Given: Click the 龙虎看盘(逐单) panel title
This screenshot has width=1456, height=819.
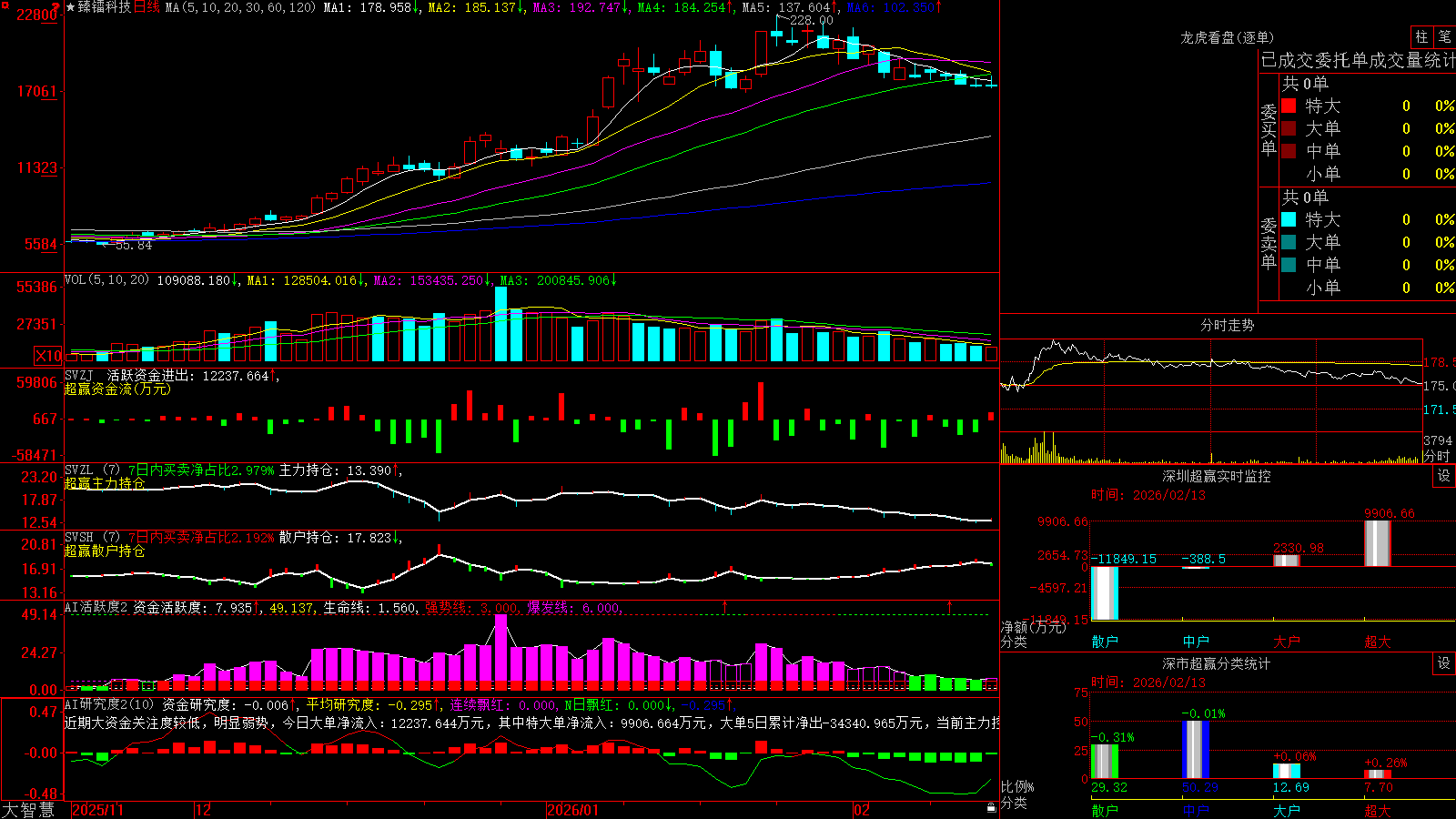Looking at the screenshot, I should coord(1228,37).
